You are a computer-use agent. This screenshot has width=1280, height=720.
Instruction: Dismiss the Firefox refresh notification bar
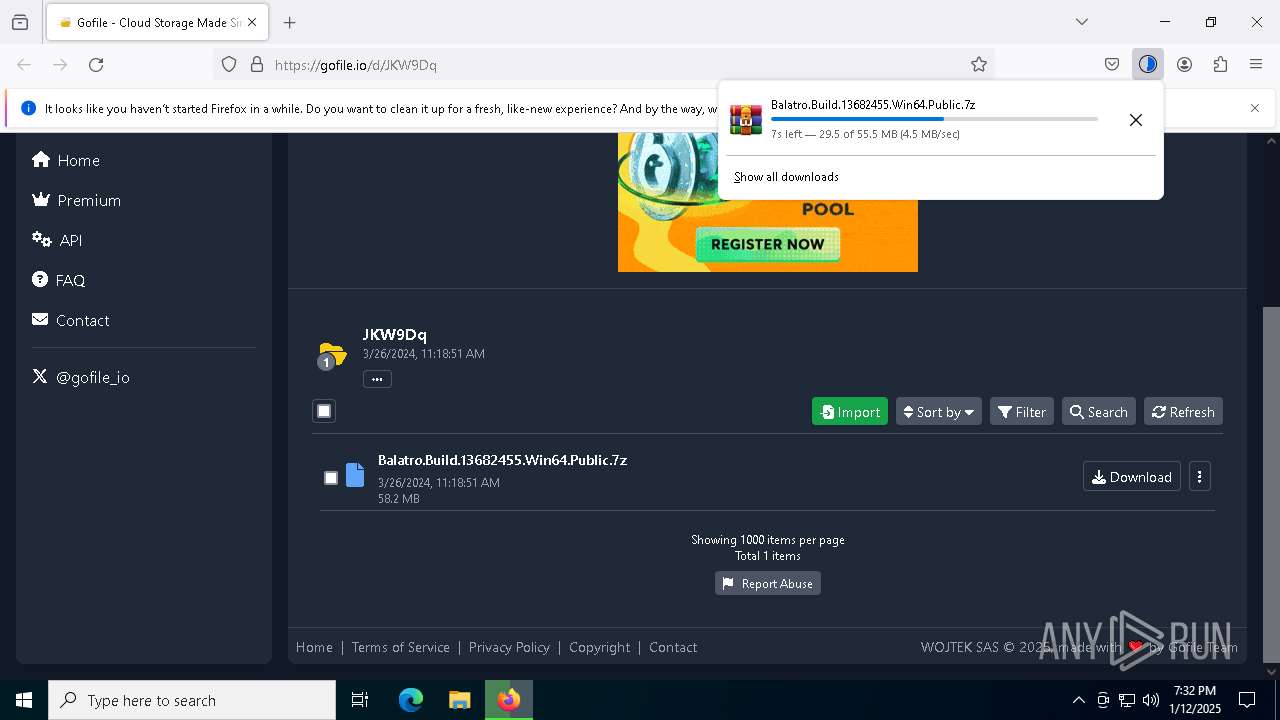[x=1255, y=108]
